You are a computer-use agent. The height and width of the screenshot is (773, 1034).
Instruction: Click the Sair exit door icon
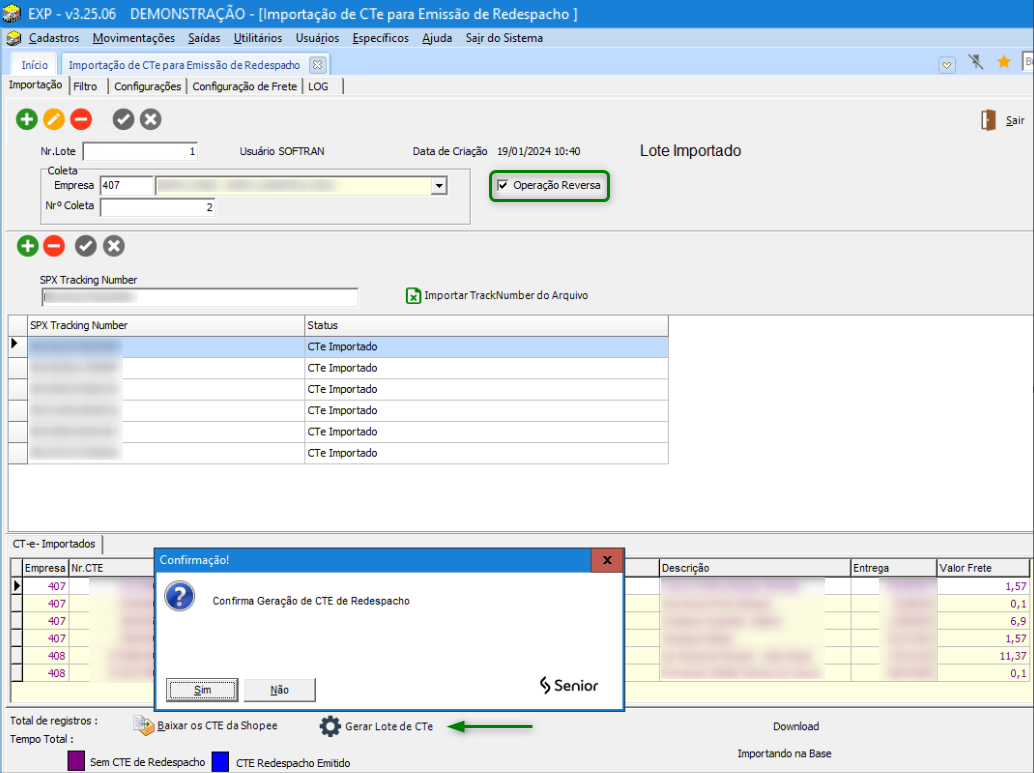tap(988, 120)
